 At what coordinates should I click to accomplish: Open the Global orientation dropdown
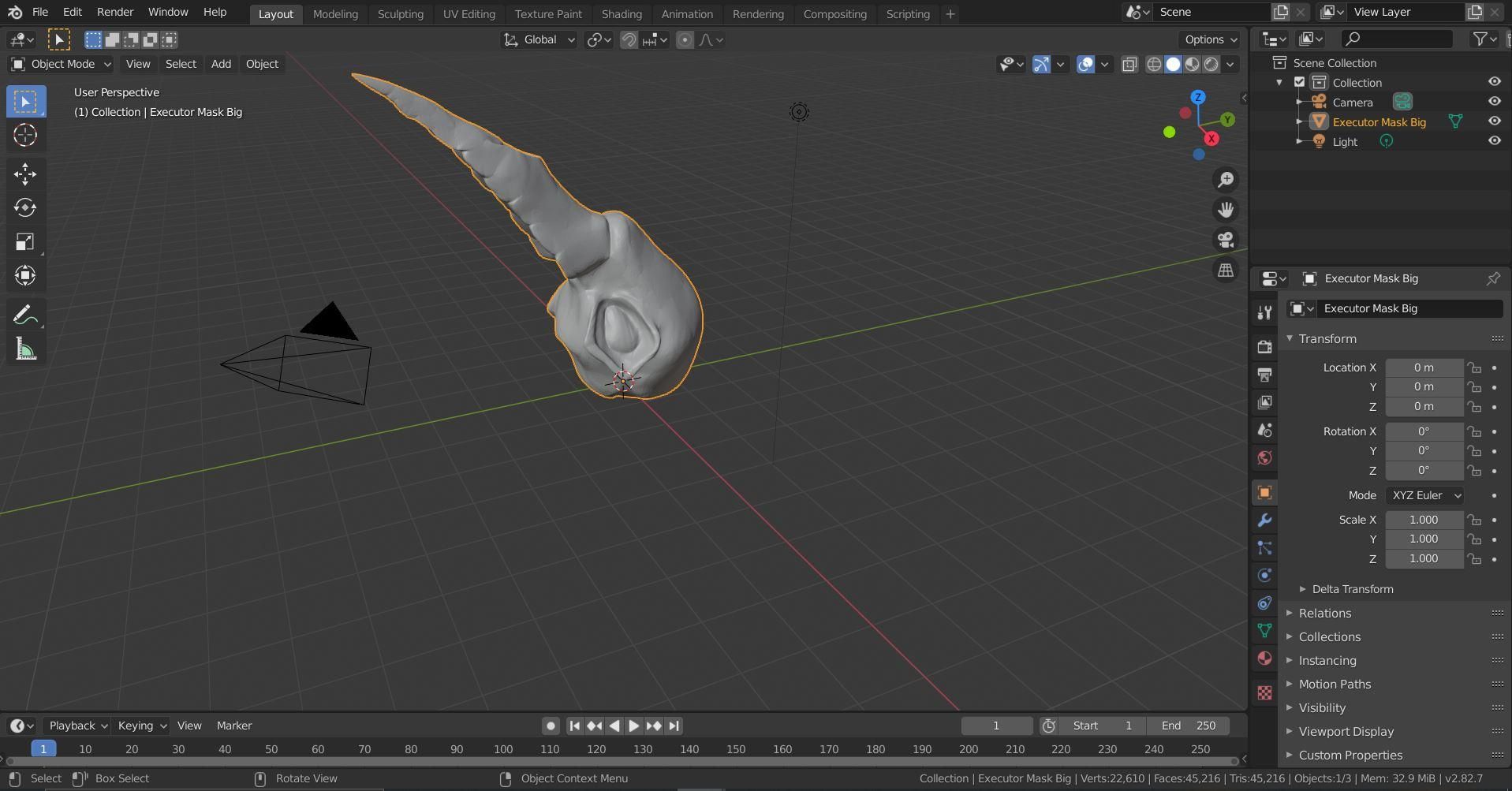pyautogui.click(x=539, y=39)
